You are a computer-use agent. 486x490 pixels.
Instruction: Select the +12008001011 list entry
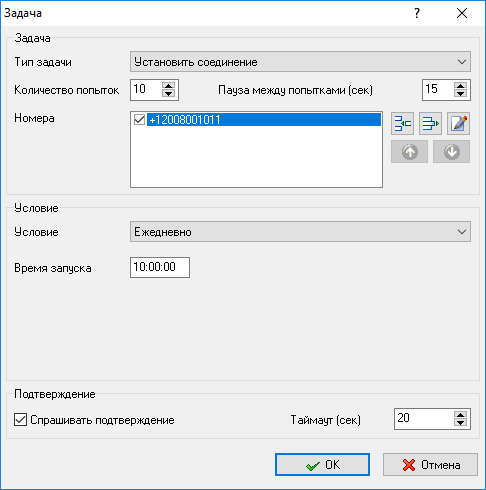coord(264,119)
